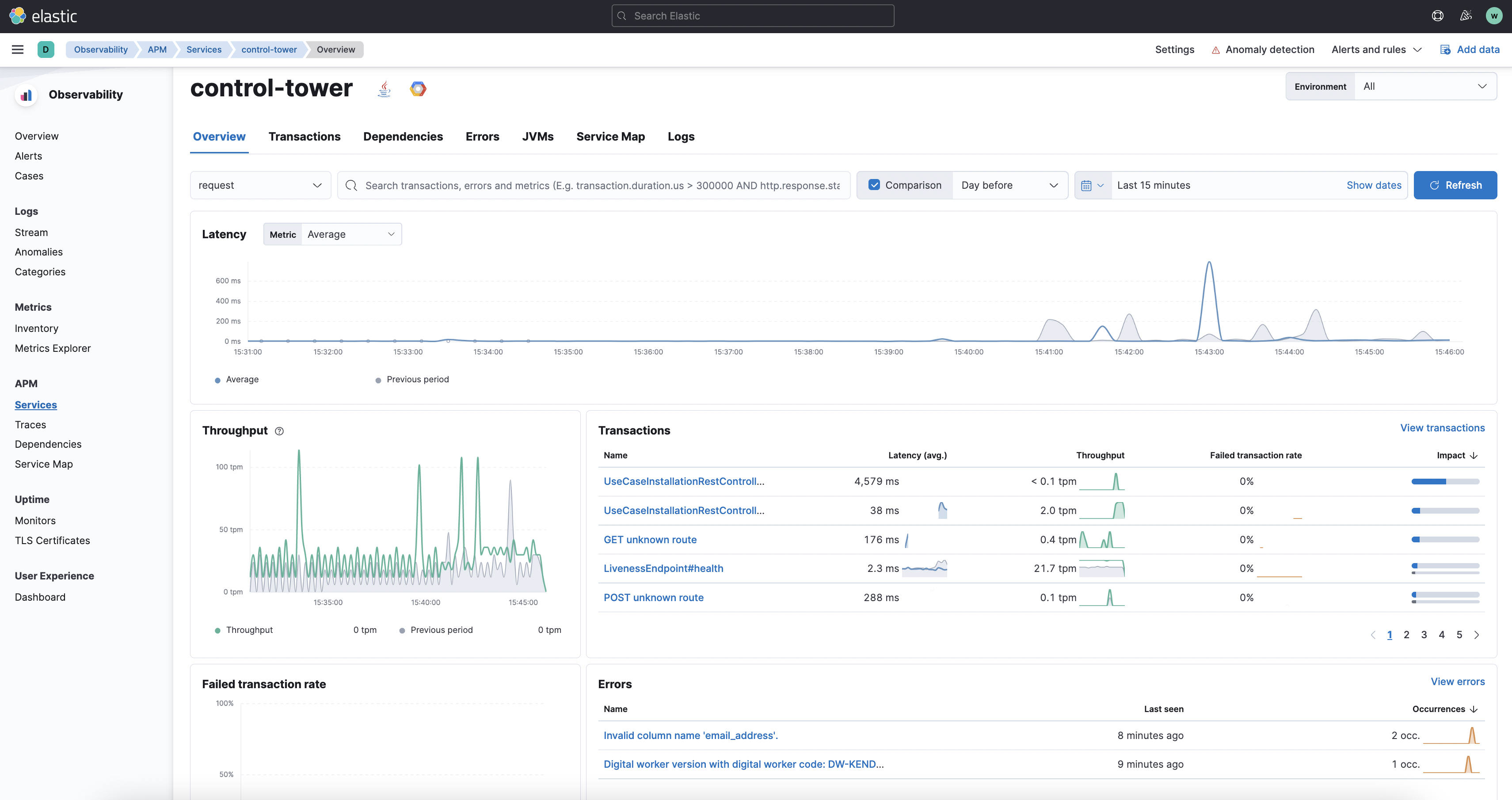The image size is (1512, 800).
Task: Open Anomalies under Logs in sidebar
Action: tap(39, 252)
